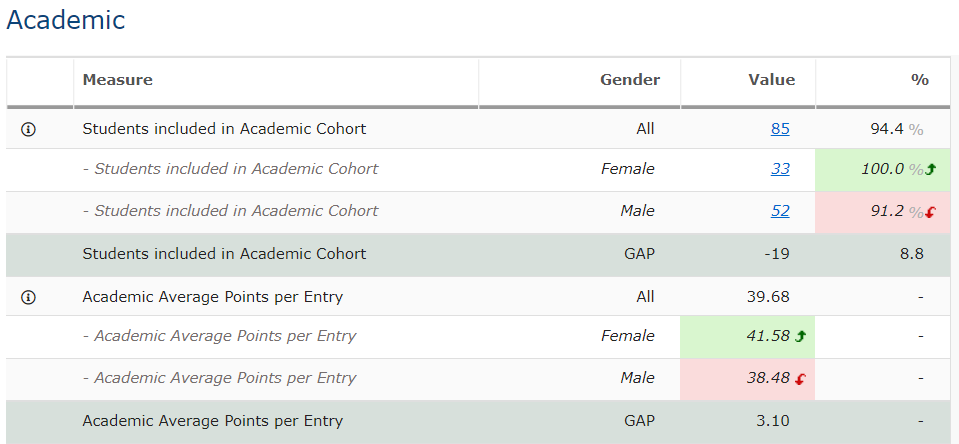Click the % column header

click(919, 80)
